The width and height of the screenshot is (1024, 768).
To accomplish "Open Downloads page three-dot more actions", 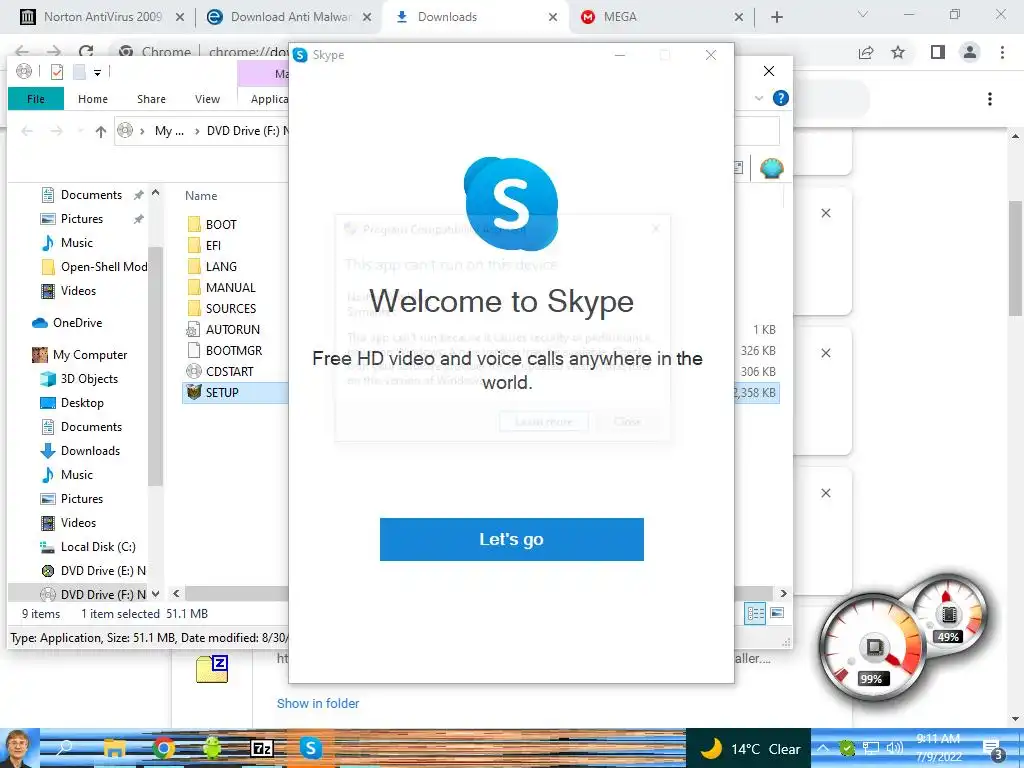I will 990,99.
